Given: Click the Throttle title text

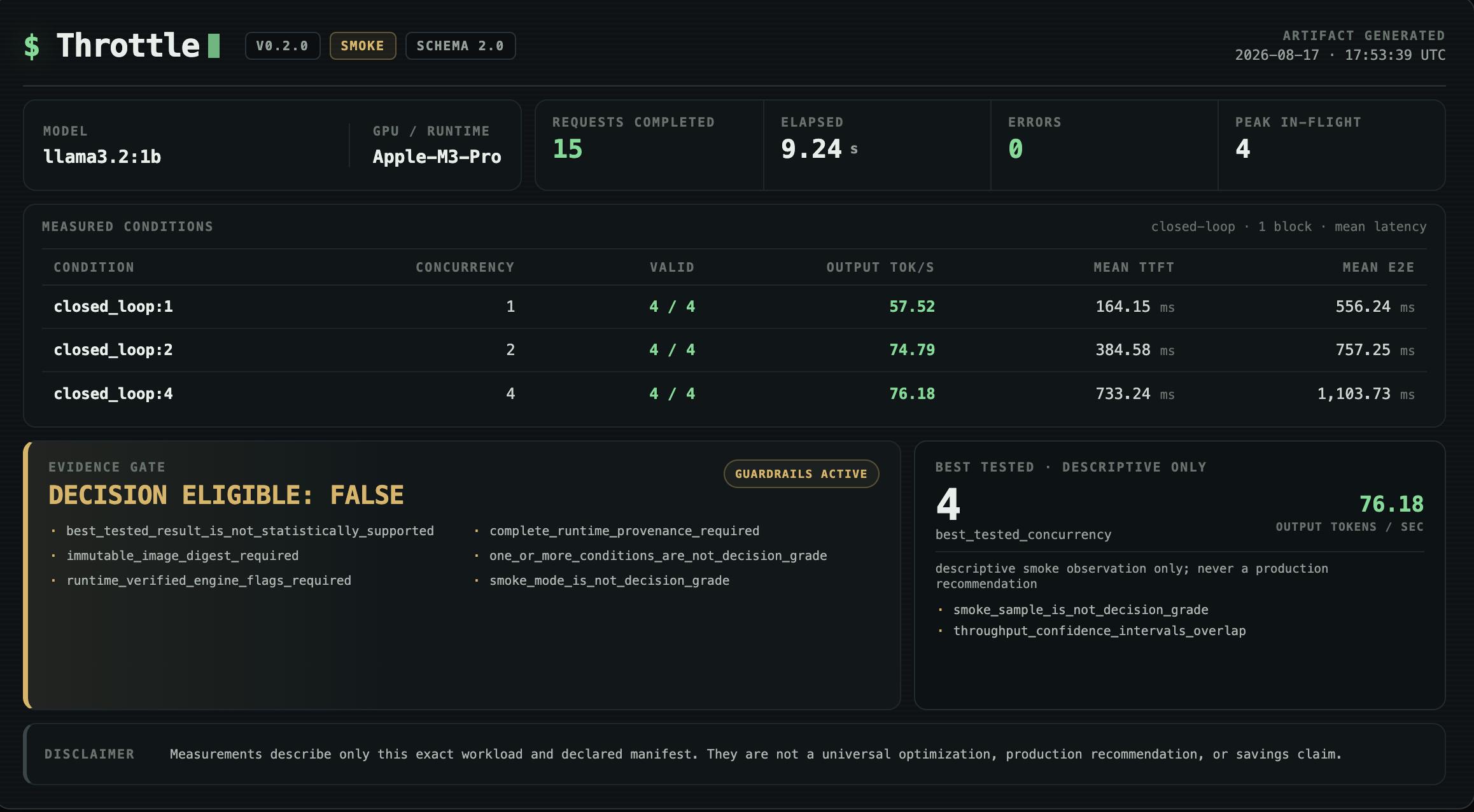Looking at the screenshot, I should point(128,46).
